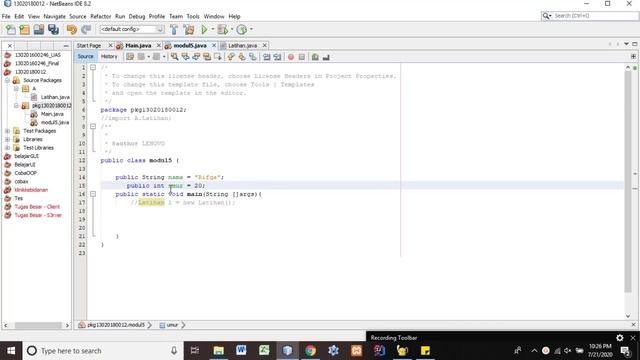Open File Explorer from the taskbar
The height and width of the screenshot is (360, 640).
click(x=218, y=351)
